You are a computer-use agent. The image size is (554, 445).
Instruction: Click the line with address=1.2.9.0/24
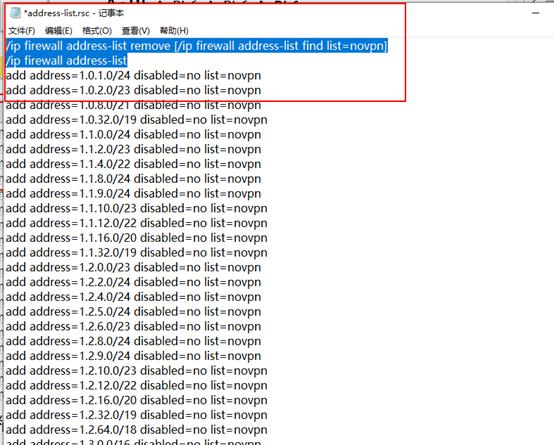[134, 356]
